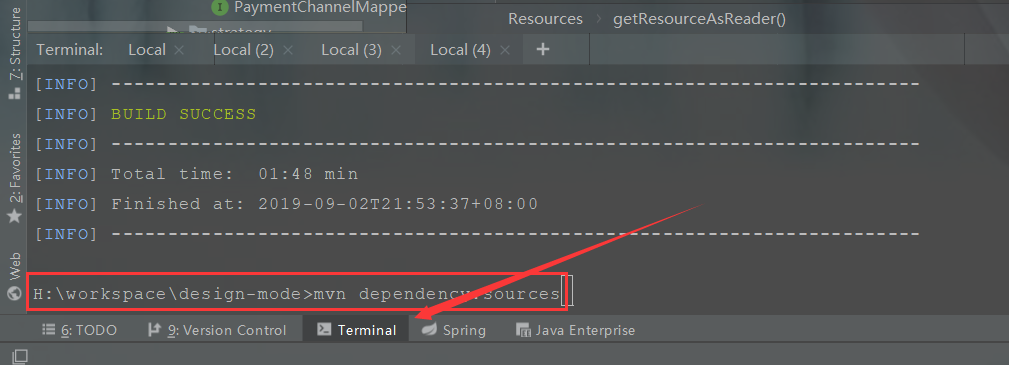Open the Z: Structure side panel
Image resolution: width=1009 pixels, height=365 pixels.
pos(14,53)
